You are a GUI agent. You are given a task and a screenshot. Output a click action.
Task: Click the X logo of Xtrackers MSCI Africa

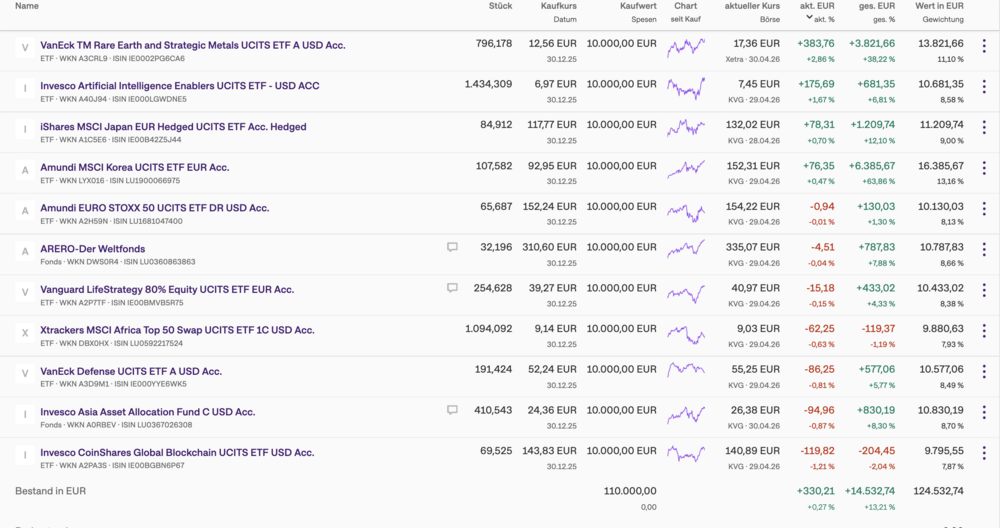point(25,333)
